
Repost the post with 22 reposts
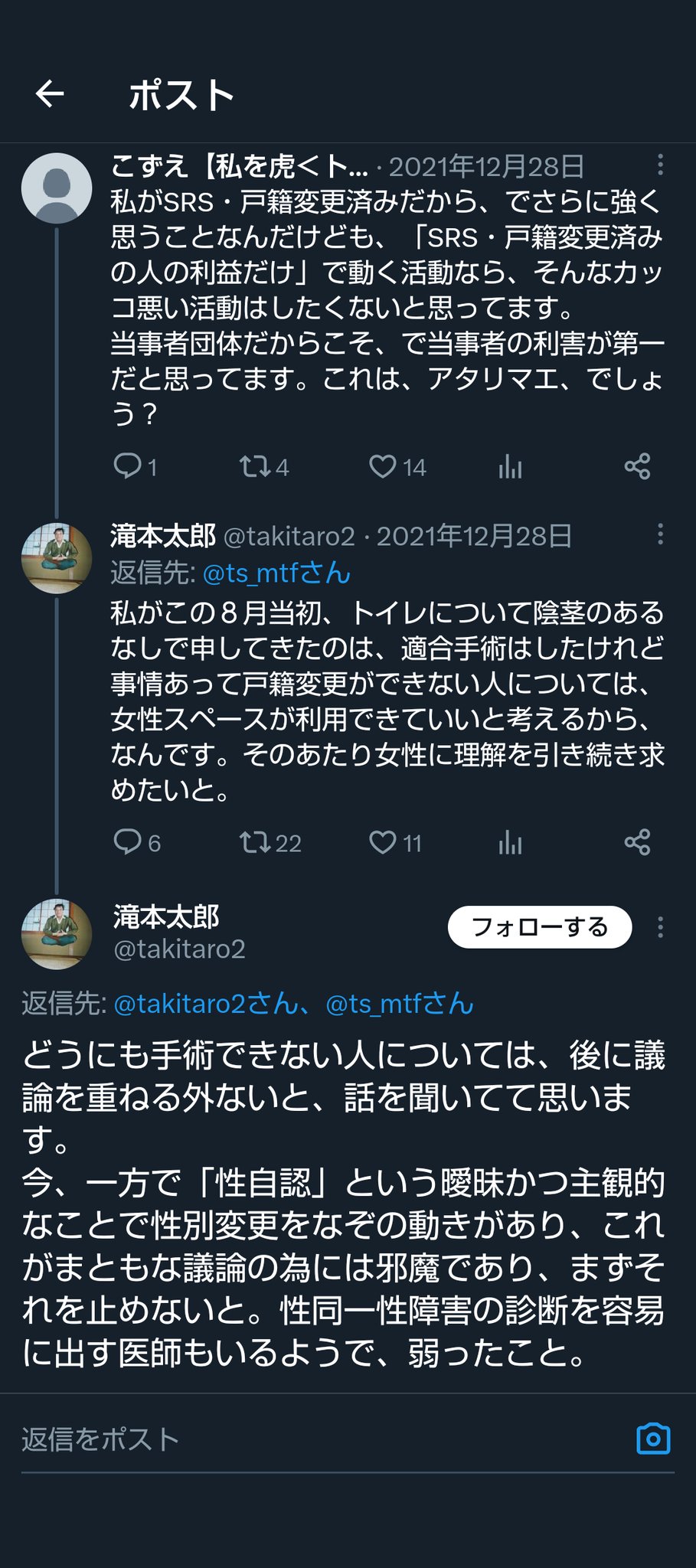tap(253, 842)
